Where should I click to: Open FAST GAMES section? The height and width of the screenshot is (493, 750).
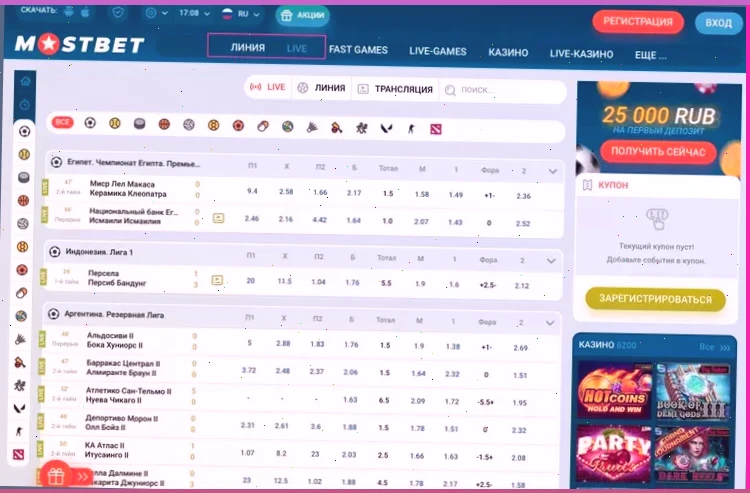(x=358, y=50)
